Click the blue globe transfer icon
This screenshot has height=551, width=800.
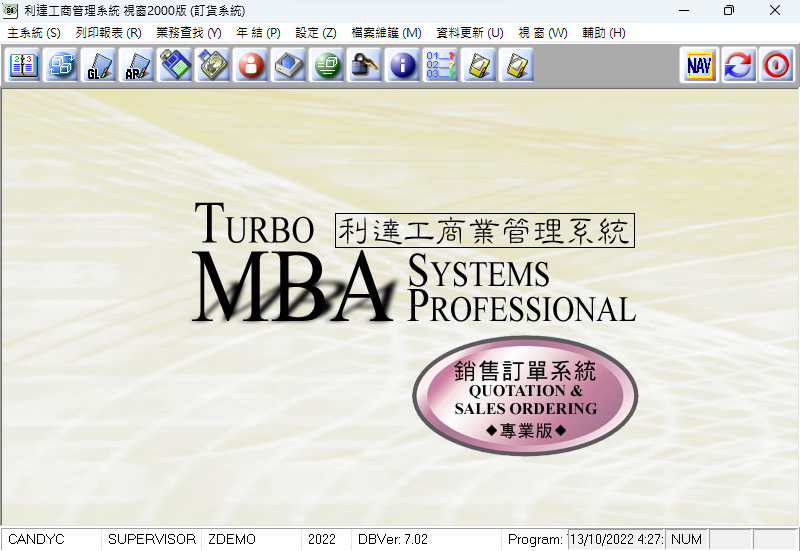(61, 65)
